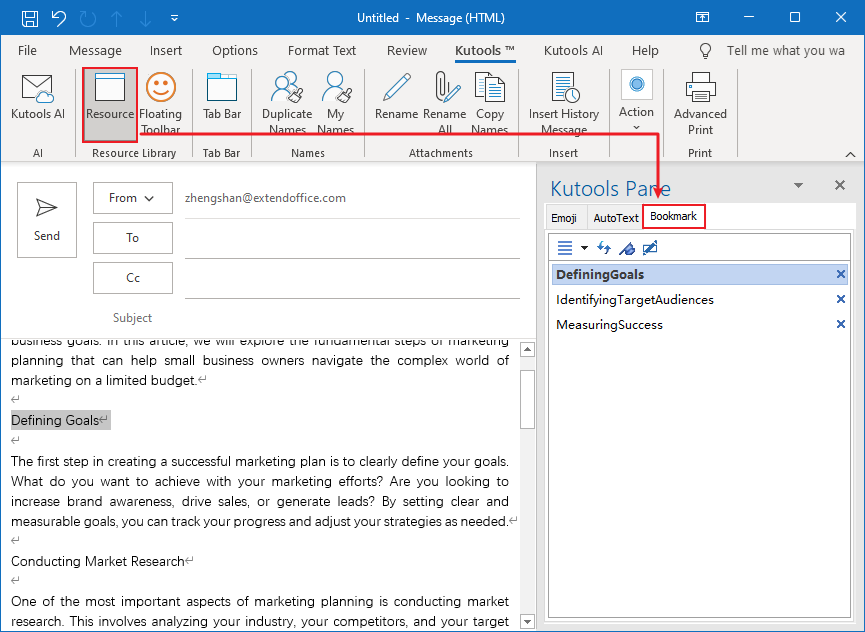Click the Tell me what you want field

click(785, 51)
